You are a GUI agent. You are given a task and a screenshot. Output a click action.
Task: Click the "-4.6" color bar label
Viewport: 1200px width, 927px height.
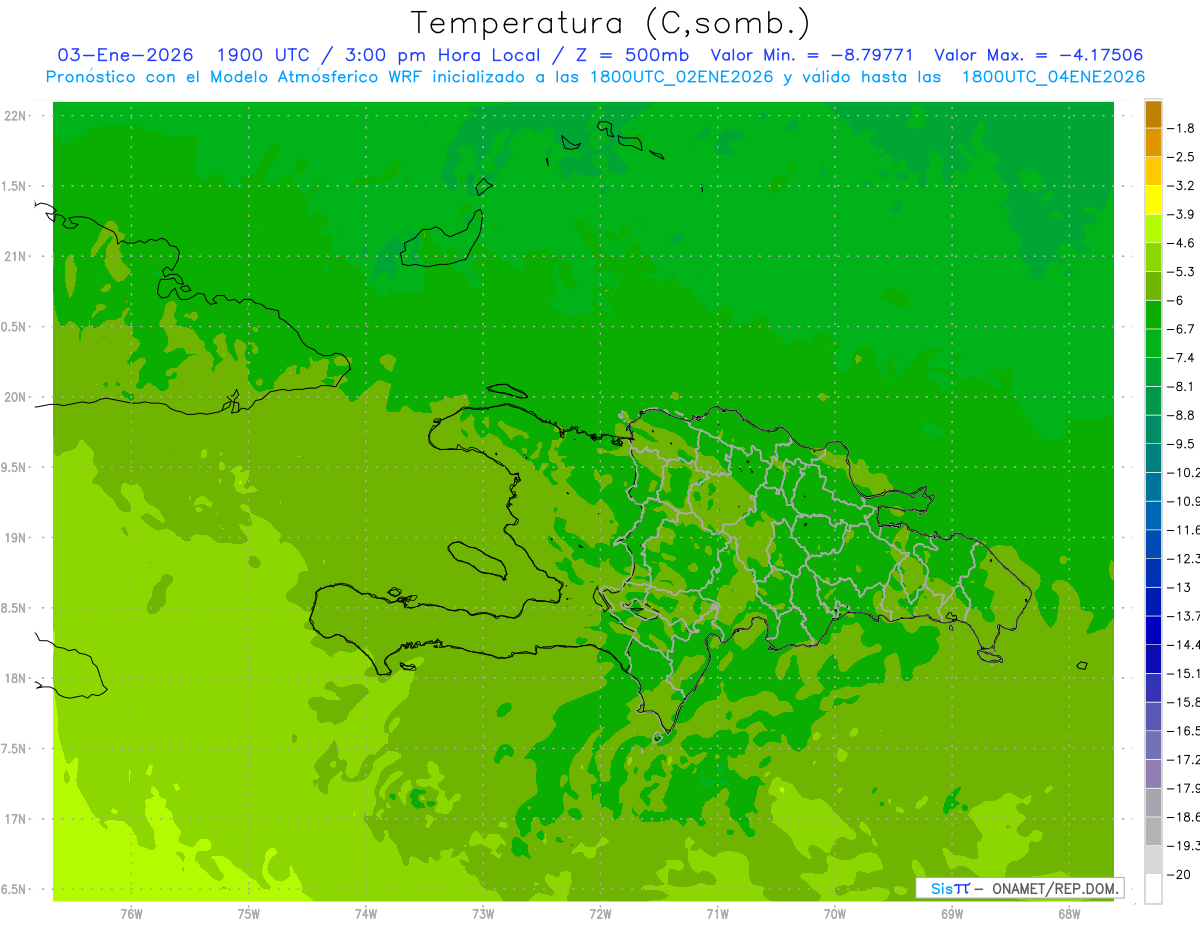coord(1181,243)
